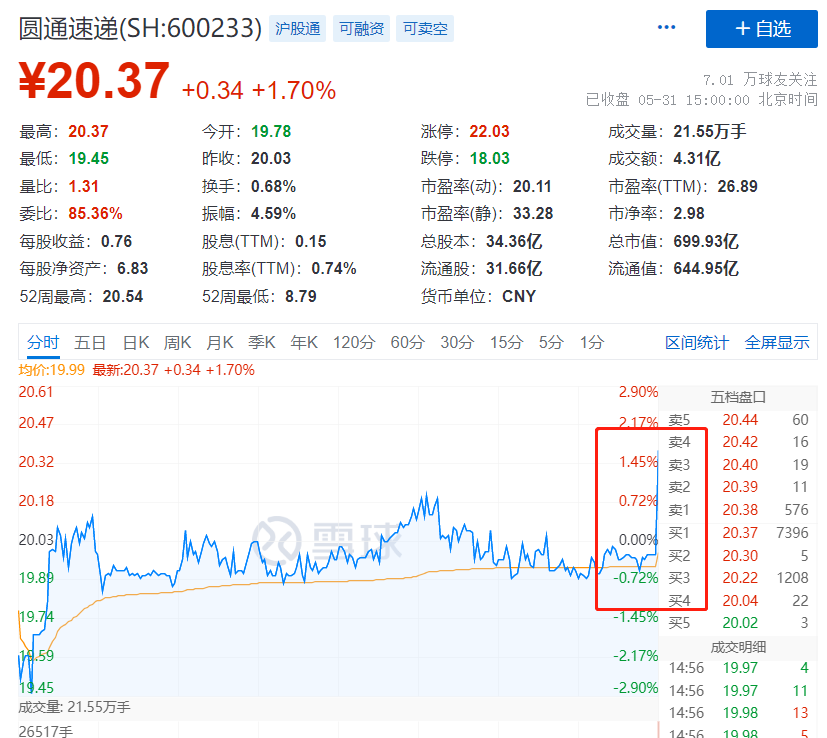827x738 pixels.
Task: Select the 5分 chart interval
Action: point(551,343)
